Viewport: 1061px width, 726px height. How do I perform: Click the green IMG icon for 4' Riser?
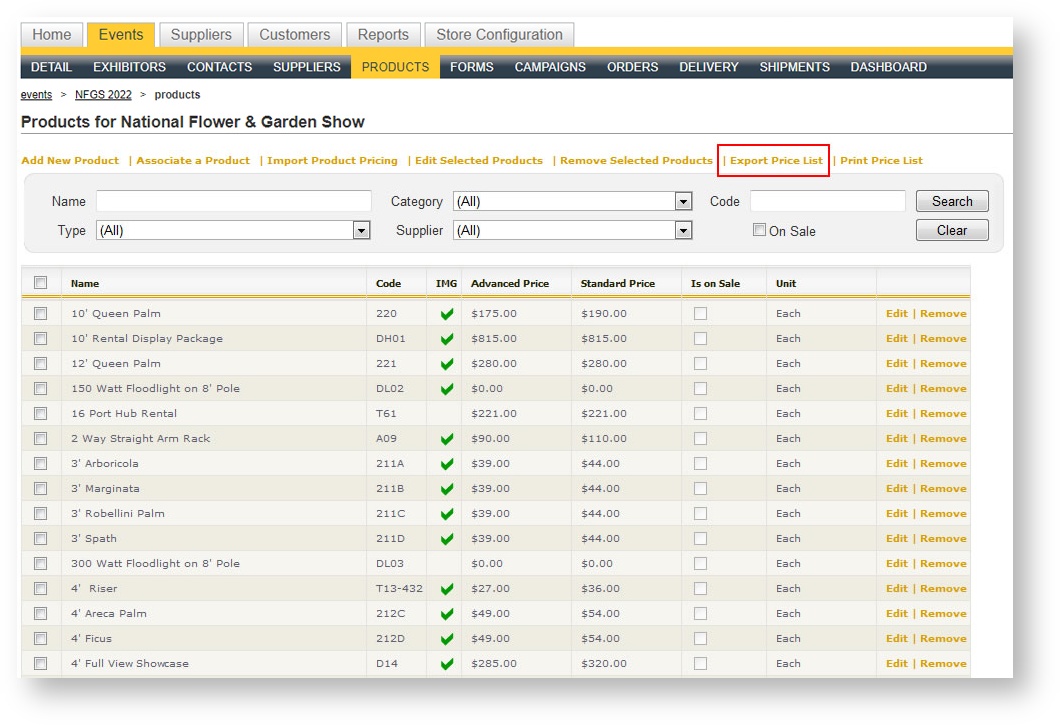445,588
